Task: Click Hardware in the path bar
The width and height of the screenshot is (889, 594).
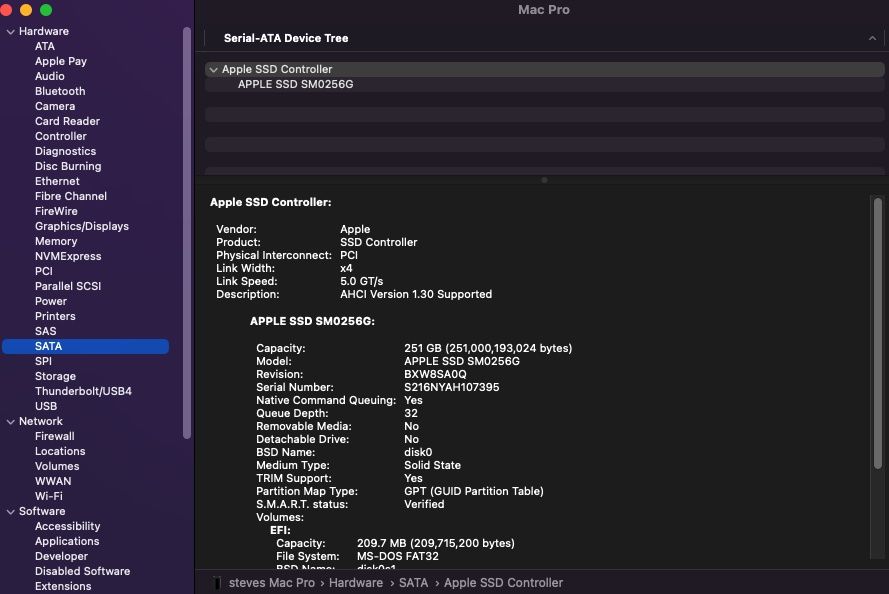Action: click(355, 583)
